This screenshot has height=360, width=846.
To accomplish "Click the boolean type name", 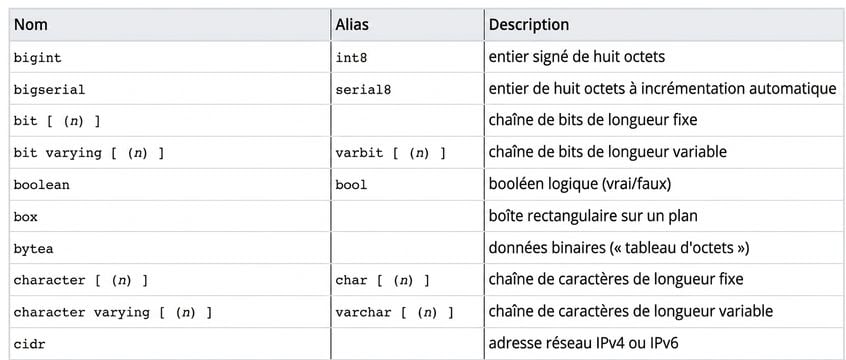I will pyautogui.click(x=42, y=185).
